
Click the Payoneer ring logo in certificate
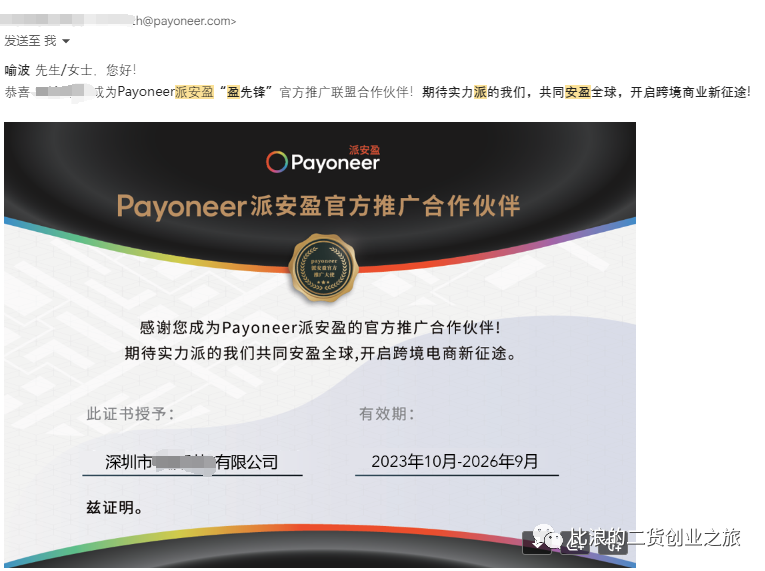[277, 162]
